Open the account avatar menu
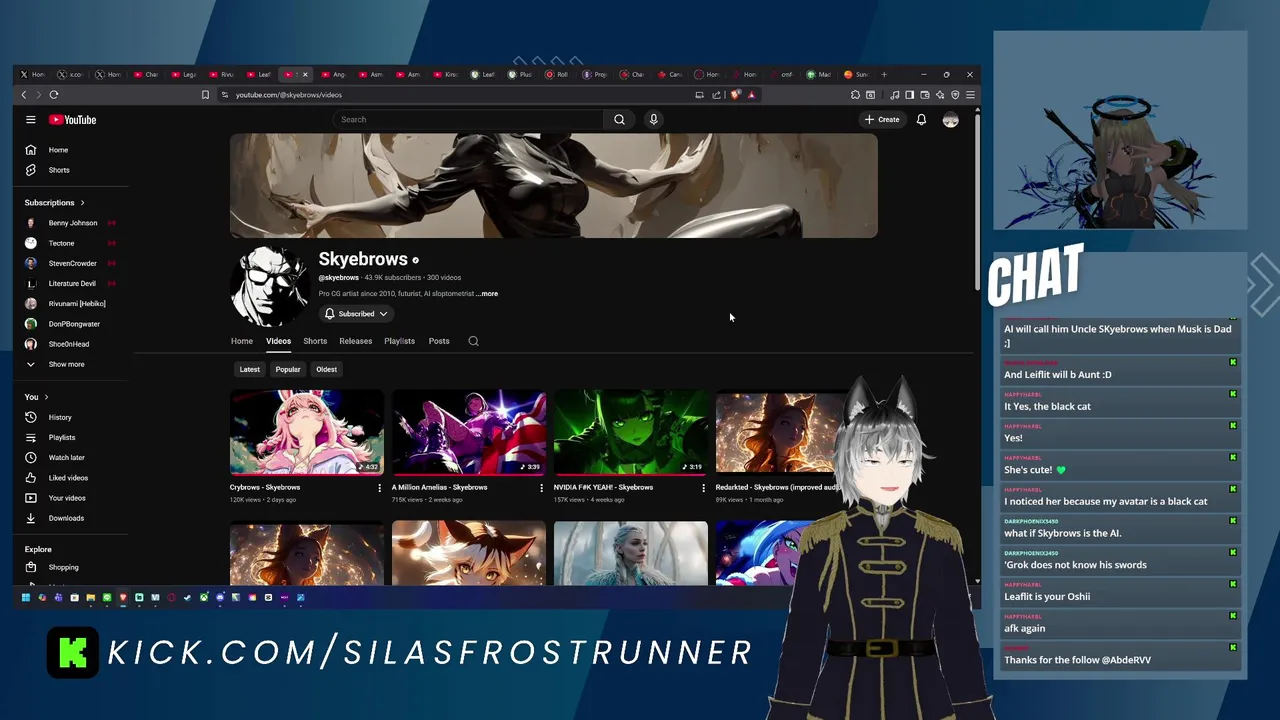1280x720 pixels. pyautogui.click(x=950, y=120)
